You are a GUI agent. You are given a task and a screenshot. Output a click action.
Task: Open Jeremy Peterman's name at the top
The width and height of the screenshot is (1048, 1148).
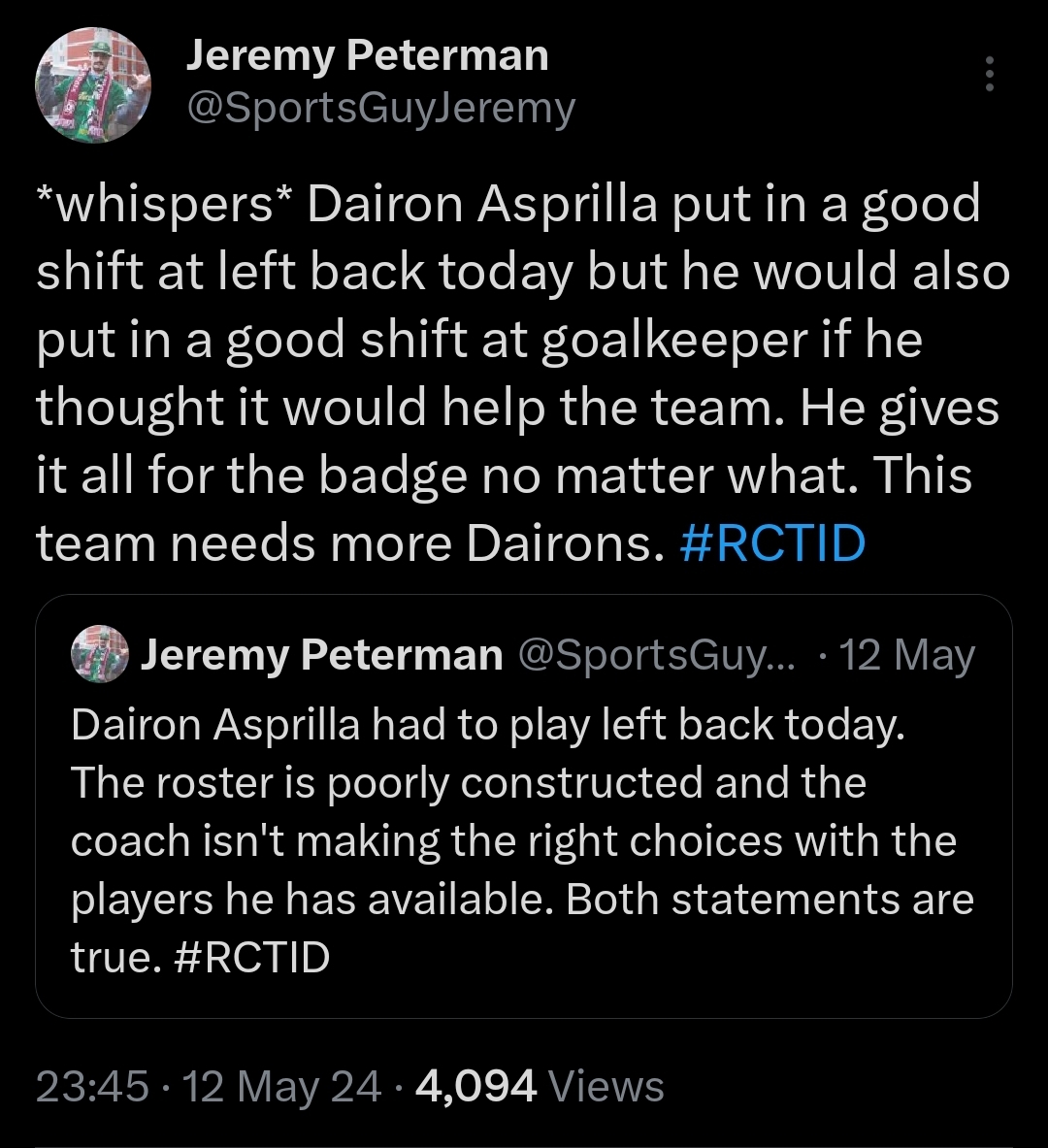367,56
